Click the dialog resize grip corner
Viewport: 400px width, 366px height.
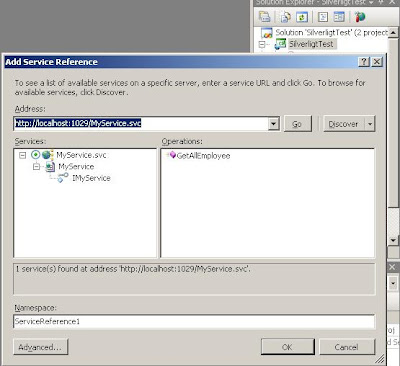click(x=380, y=359)
